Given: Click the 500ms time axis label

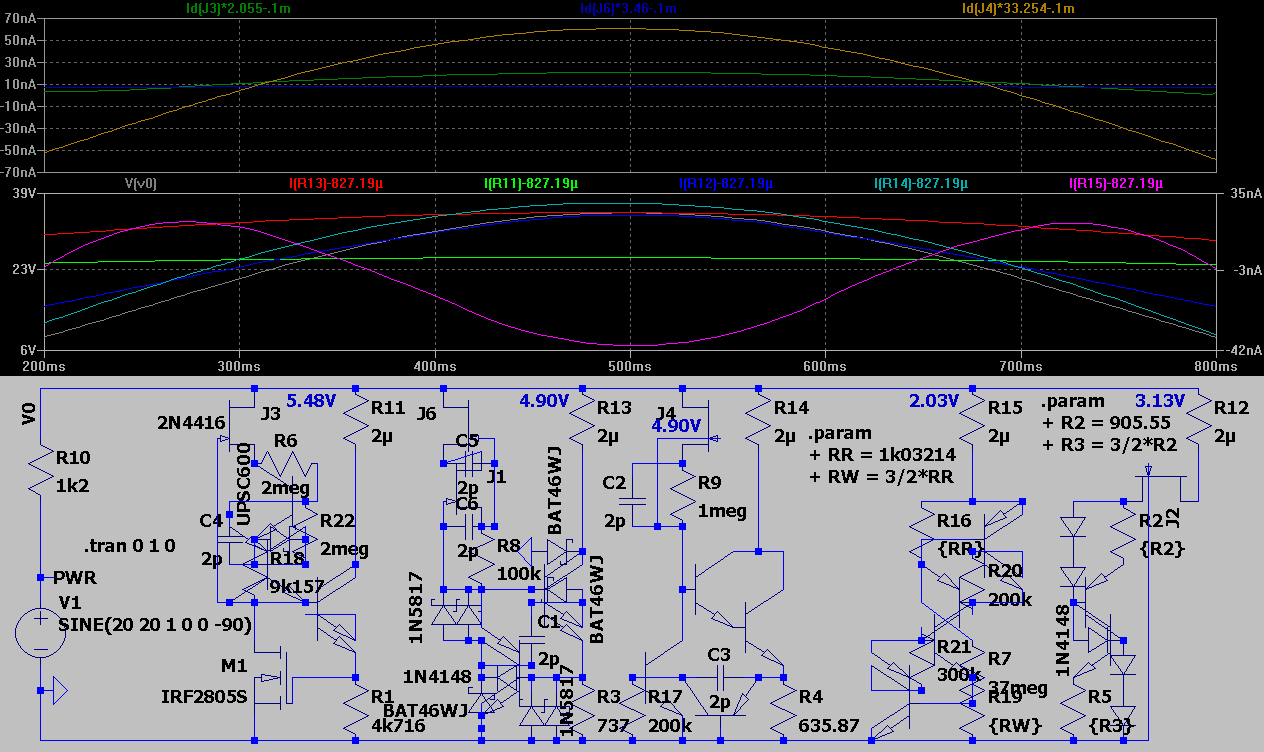Looking at the screenshot, I should tap(629, 368).
